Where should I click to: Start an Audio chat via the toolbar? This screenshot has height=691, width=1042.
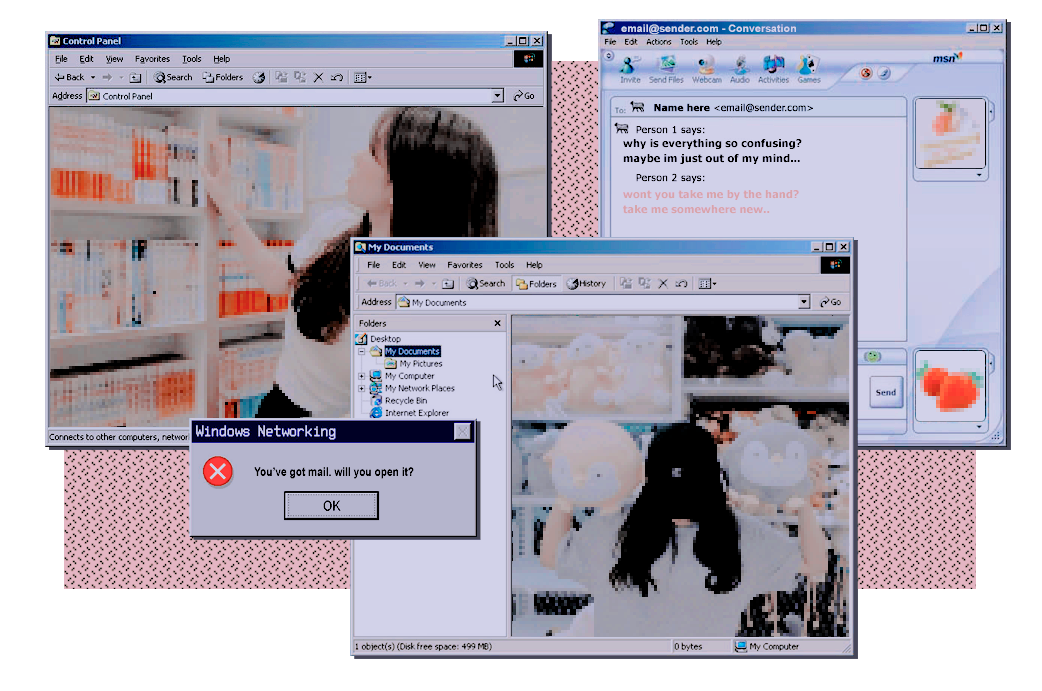pos(740,65)
